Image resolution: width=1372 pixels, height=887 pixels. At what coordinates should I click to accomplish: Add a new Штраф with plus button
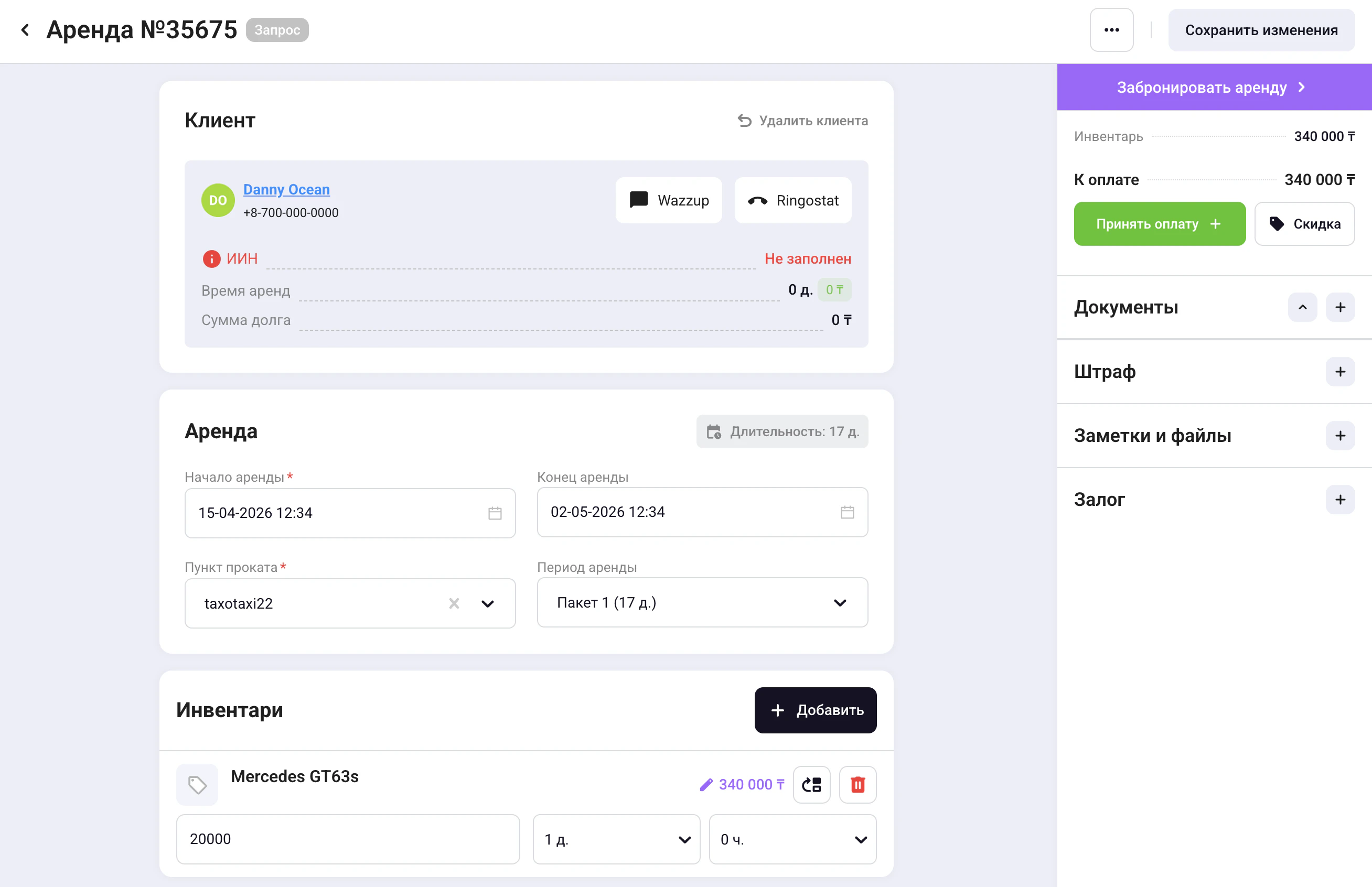[1339, 372]
